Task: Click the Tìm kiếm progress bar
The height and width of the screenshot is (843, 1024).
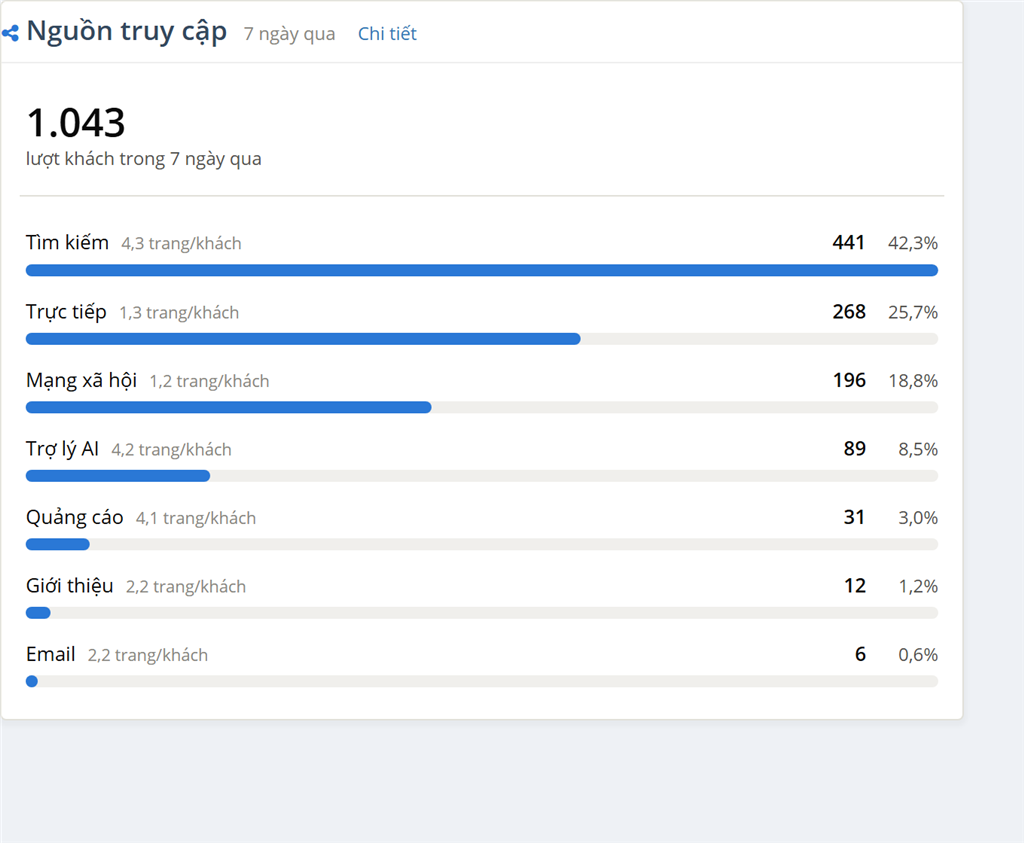Action: point(482,270)
